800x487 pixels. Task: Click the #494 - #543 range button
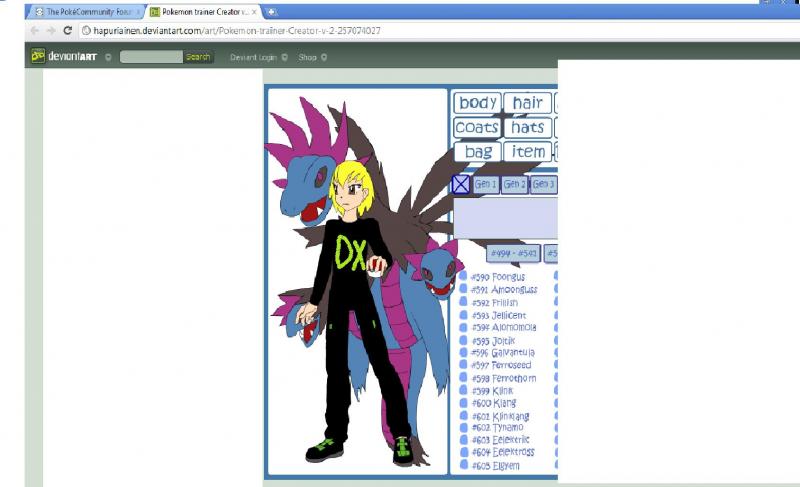[x=513, y=253]
